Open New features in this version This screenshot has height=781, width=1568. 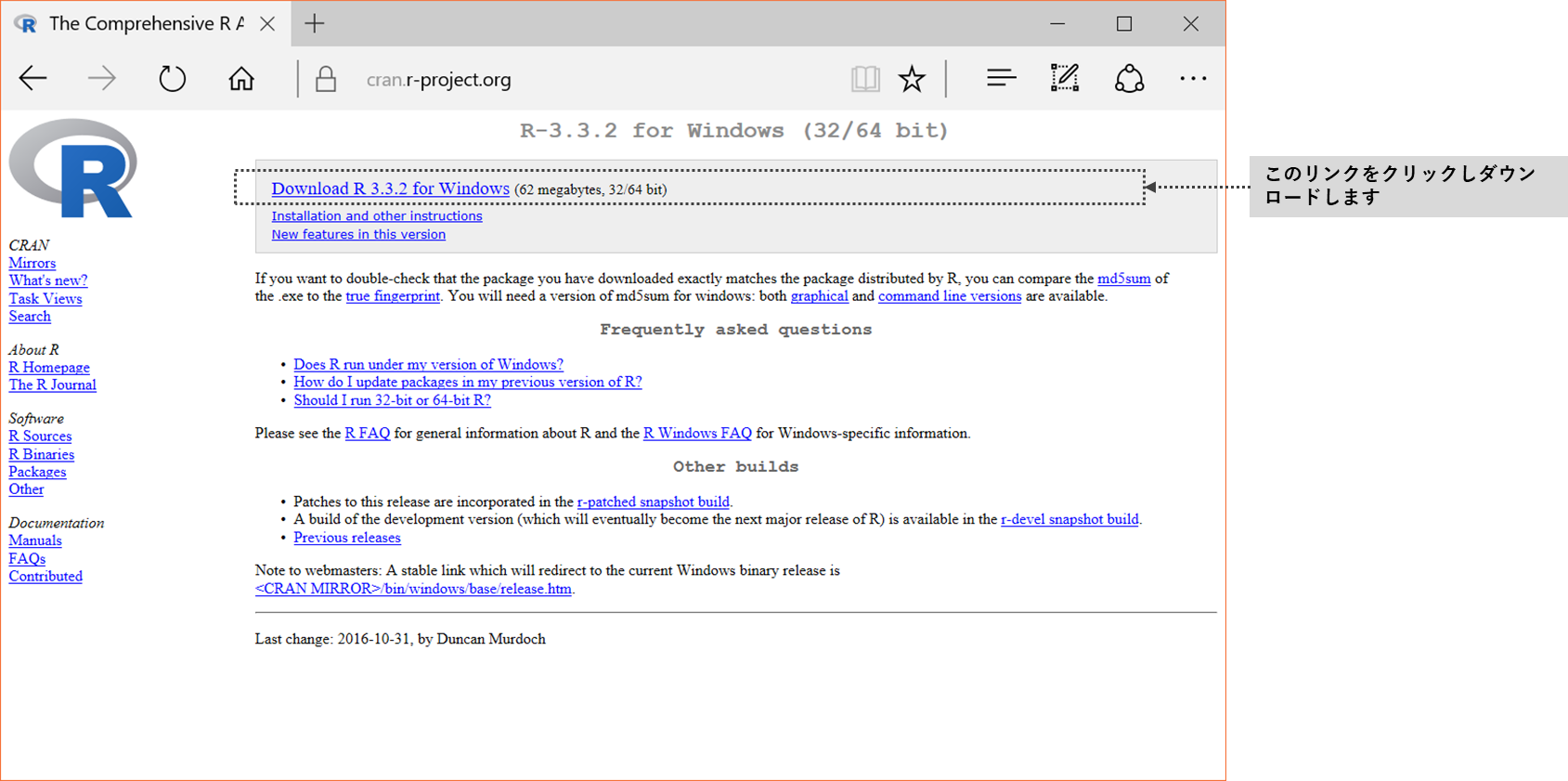[358, 235]
